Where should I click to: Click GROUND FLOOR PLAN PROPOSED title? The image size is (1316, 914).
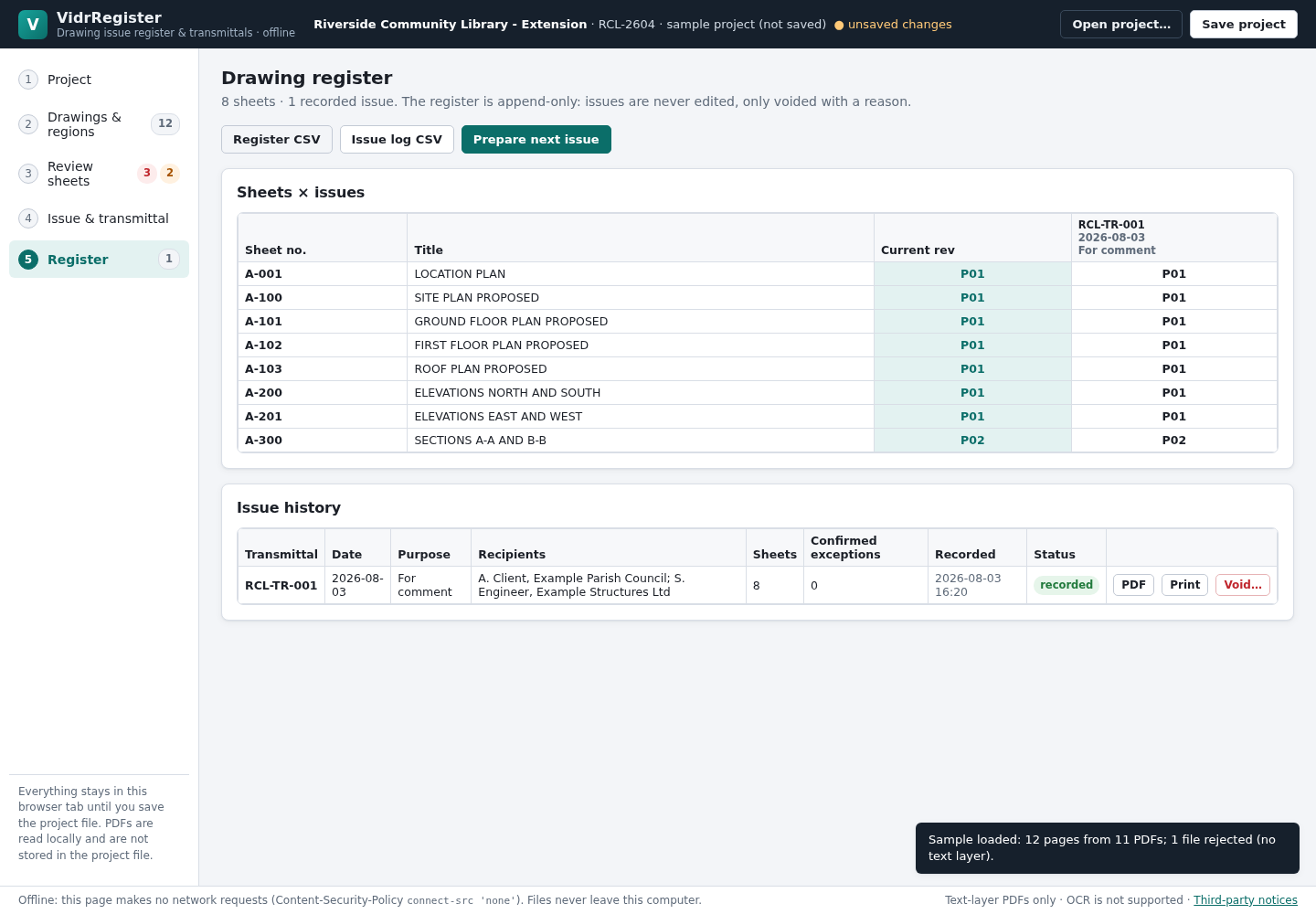point(641,322)
